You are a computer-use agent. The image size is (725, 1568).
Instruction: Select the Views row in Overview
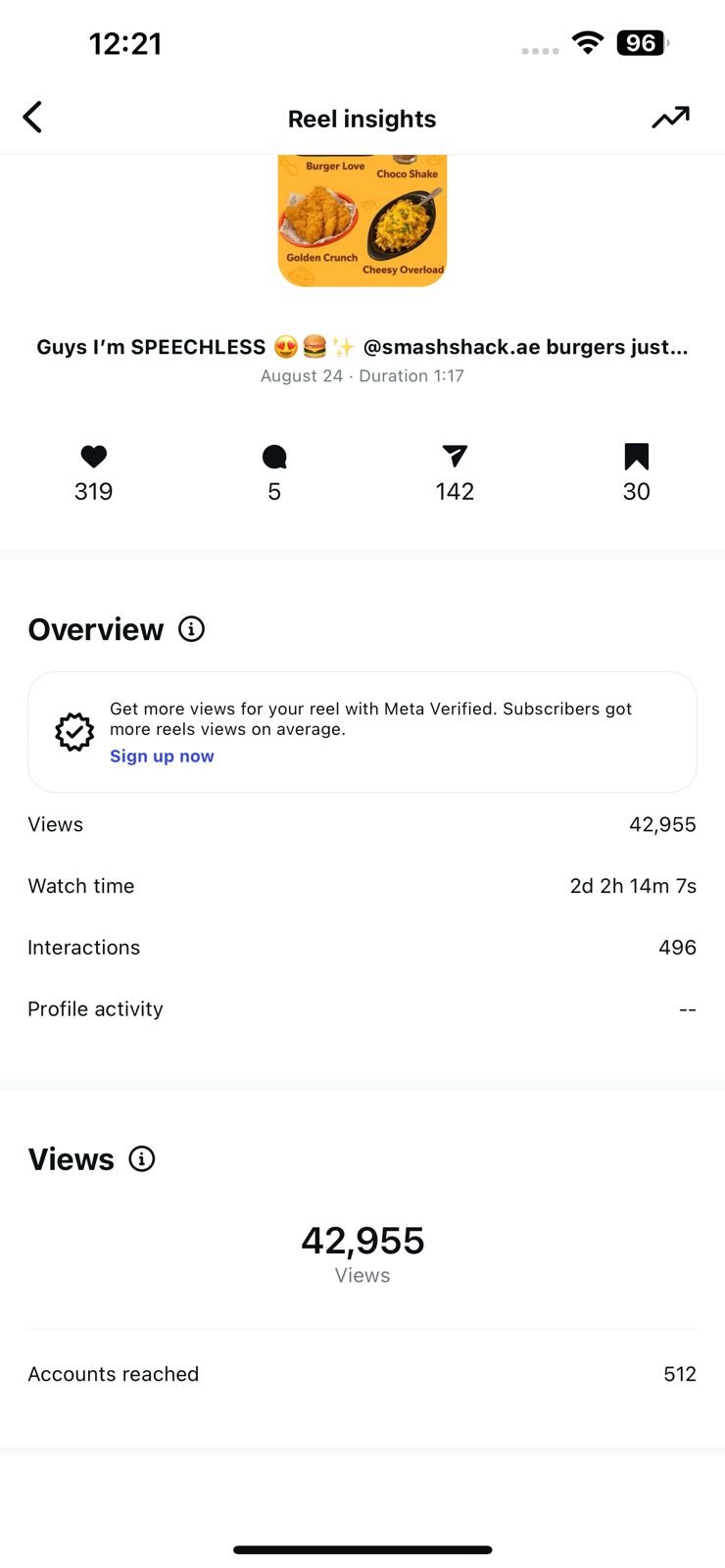(362, 825)
